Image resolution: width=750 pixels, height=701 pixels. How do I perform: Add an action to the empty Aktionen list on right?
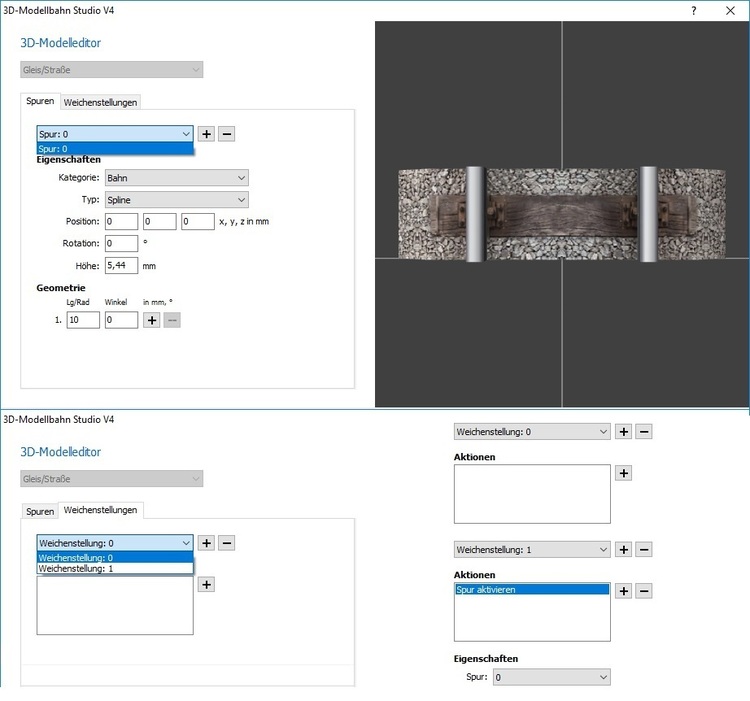(x=623, y=473)
